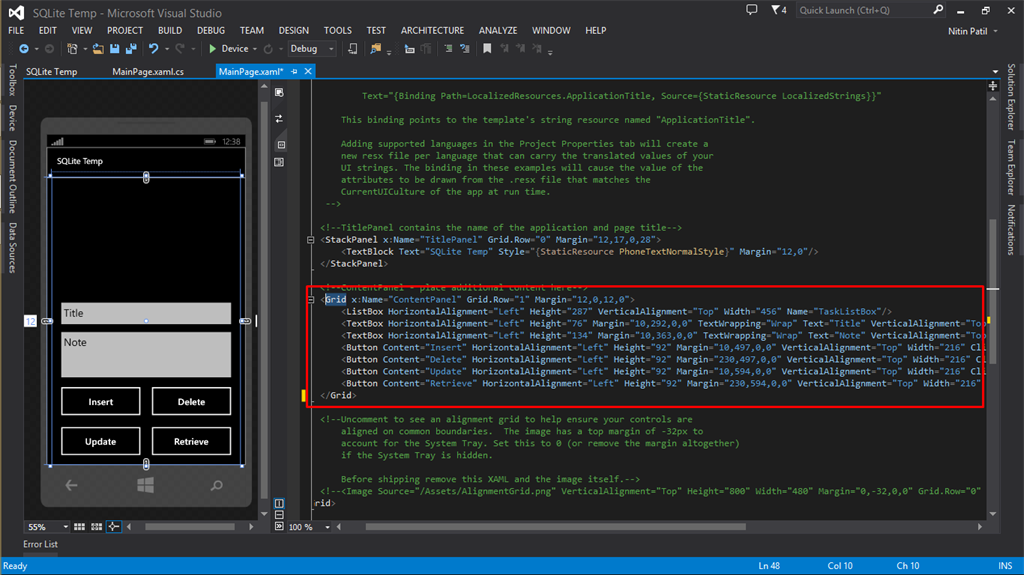Click the swap panes icon in designer splitter
Viewport: 1024px width, 575px height.
tap(279, 118)
